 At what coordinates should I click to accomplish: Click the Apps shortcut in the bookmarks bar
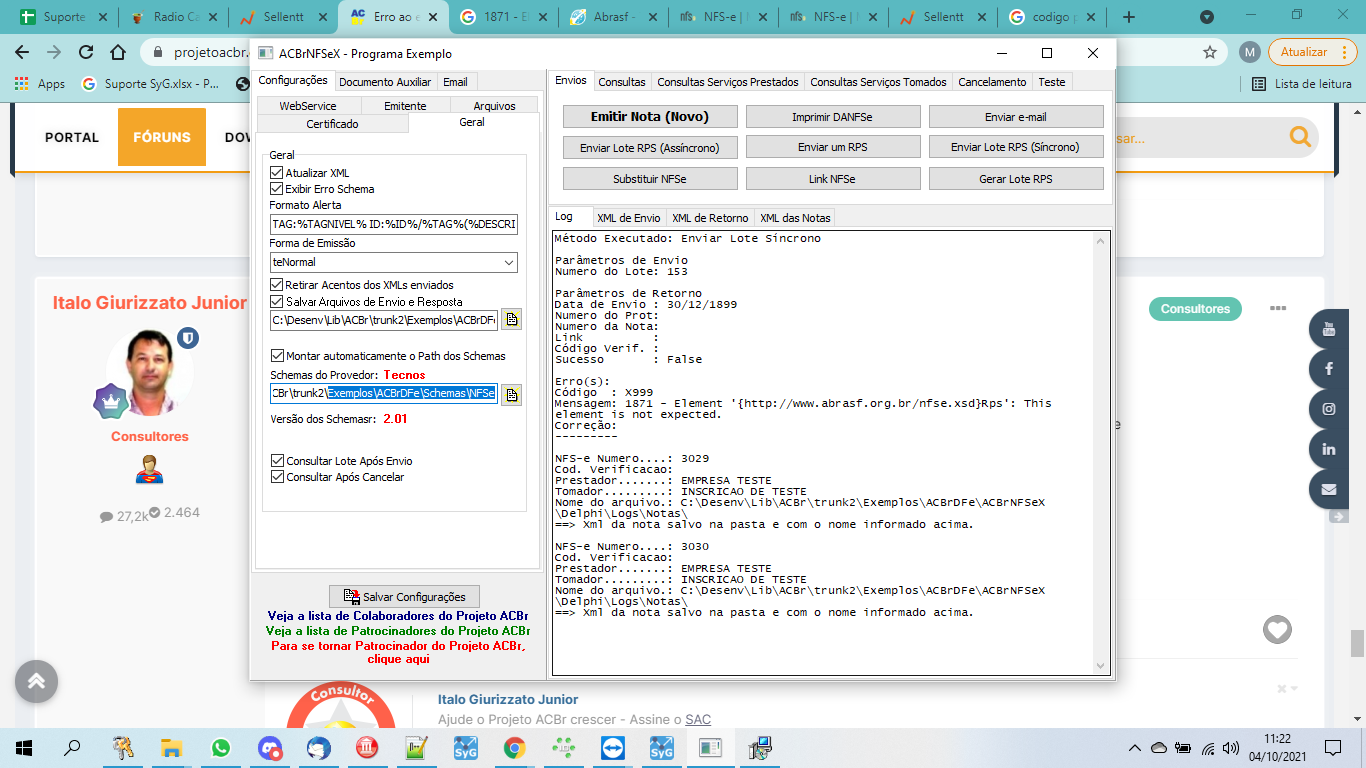tap(40, 84)
